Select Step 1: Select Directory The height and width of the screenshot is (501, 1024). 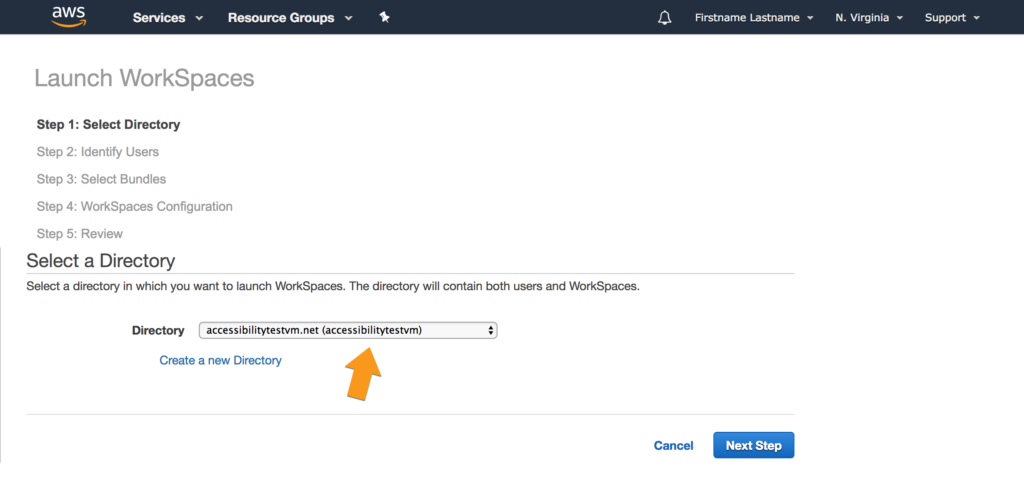(x=108, y=125)
